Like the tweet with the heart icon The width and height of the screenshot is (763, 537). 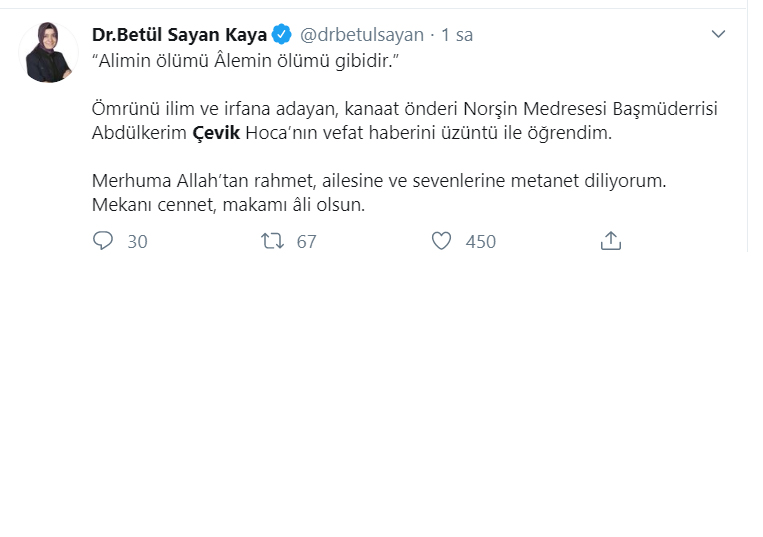tap(441, 241)
